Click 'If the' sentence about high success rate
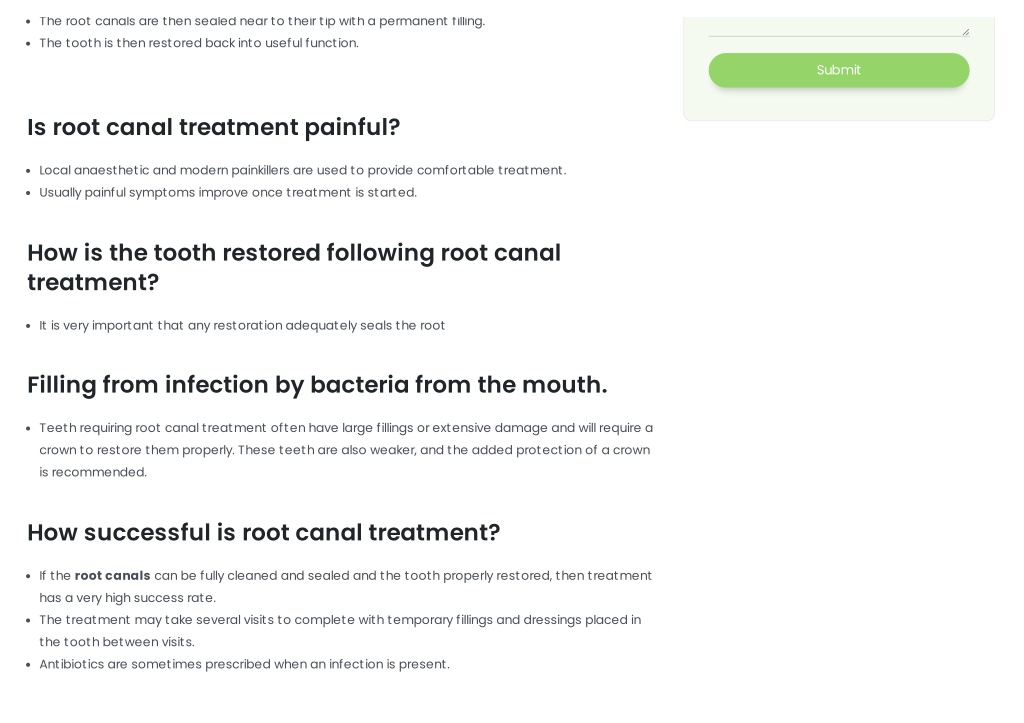The height and width of the screenshot is (723, 1024). 345,586
